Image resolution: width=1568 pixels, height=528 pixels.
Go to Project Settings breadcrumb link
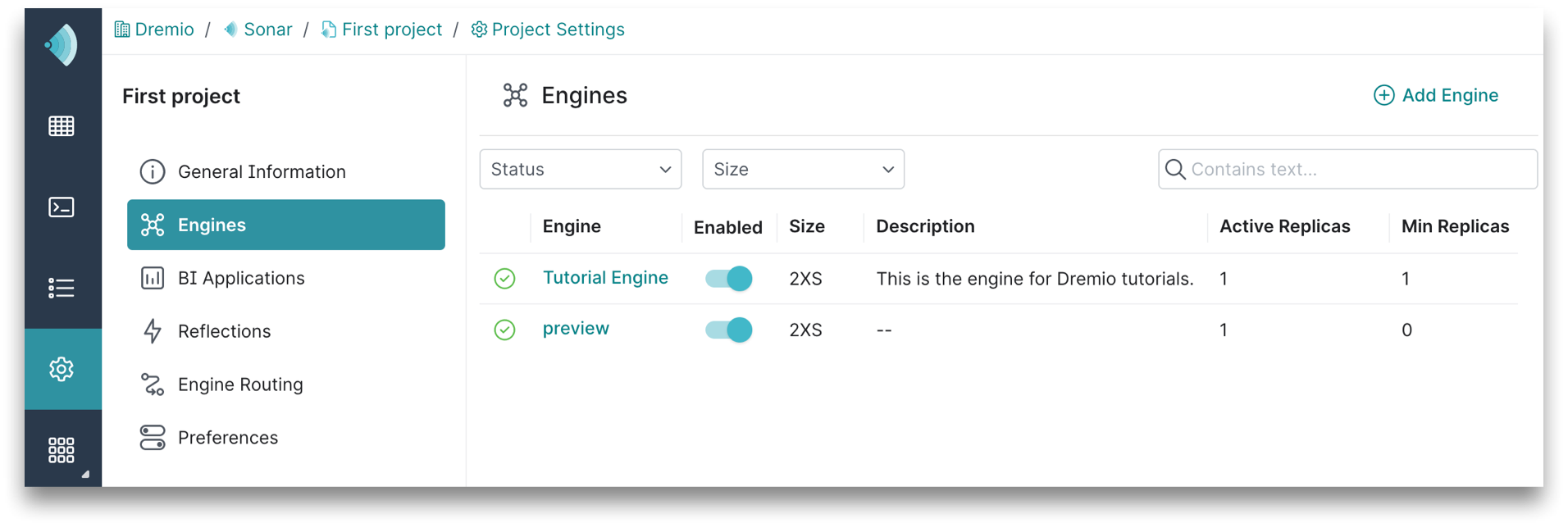(558, 30)
